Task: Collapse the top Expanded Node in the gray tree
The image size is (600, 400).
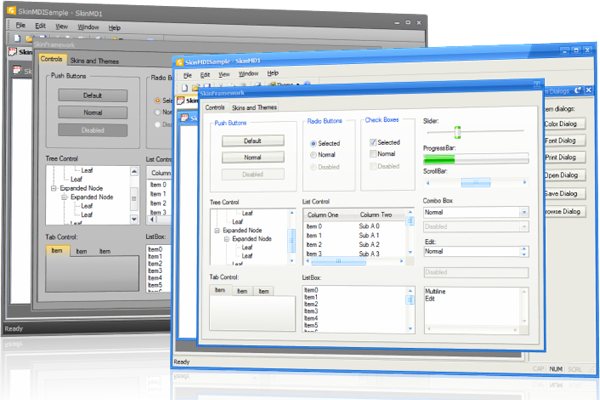Action: (x=51, y=188)
